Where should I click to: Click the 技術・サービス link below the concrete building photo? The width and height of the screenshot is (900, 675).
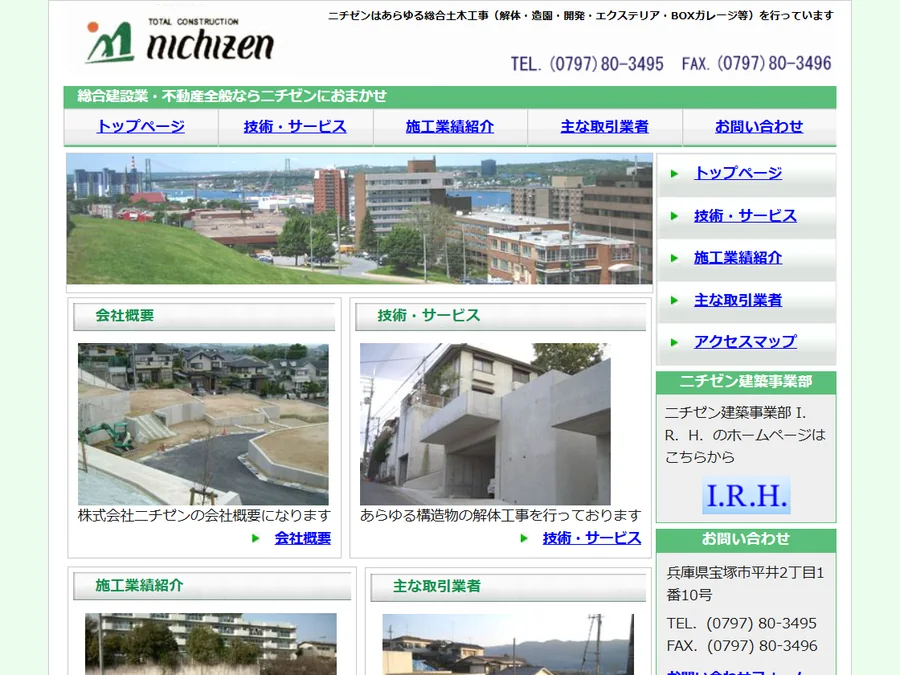click(592, 538)
